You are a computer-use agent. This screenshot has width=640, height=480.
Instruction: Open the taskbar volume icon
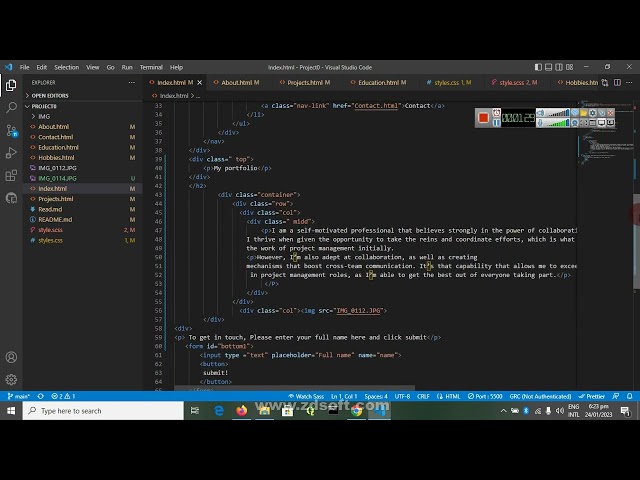pyautogui.click(x=560, y=411)
